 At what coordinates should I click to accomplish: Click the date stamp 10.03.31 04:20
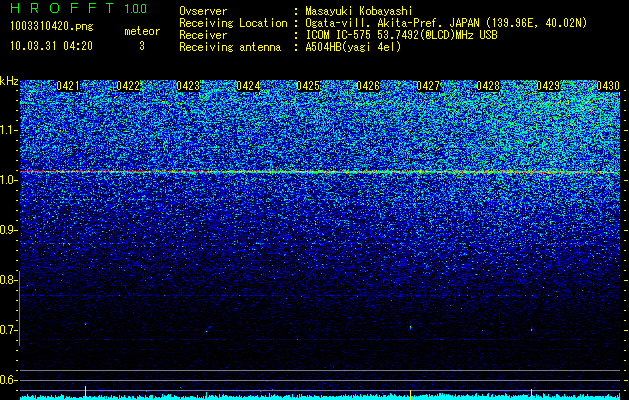point(51,46)
